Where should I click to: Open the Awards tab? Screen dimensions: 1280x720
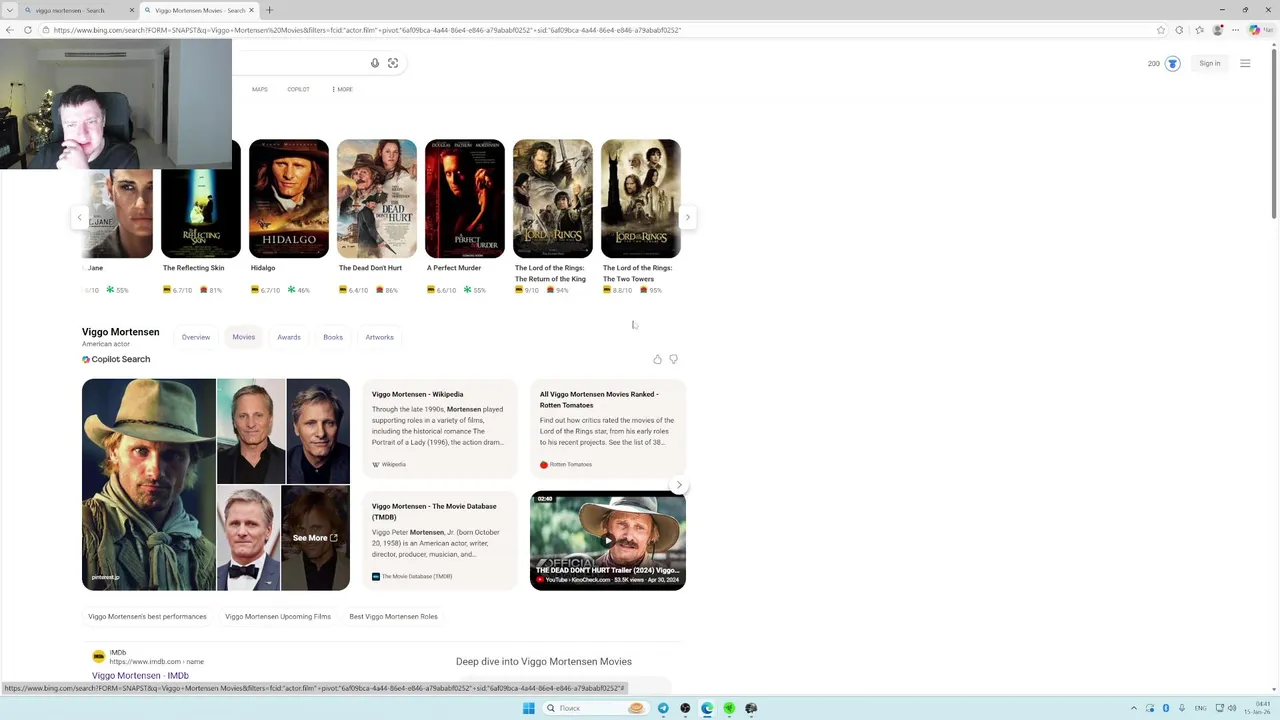[x=289, y=337]
